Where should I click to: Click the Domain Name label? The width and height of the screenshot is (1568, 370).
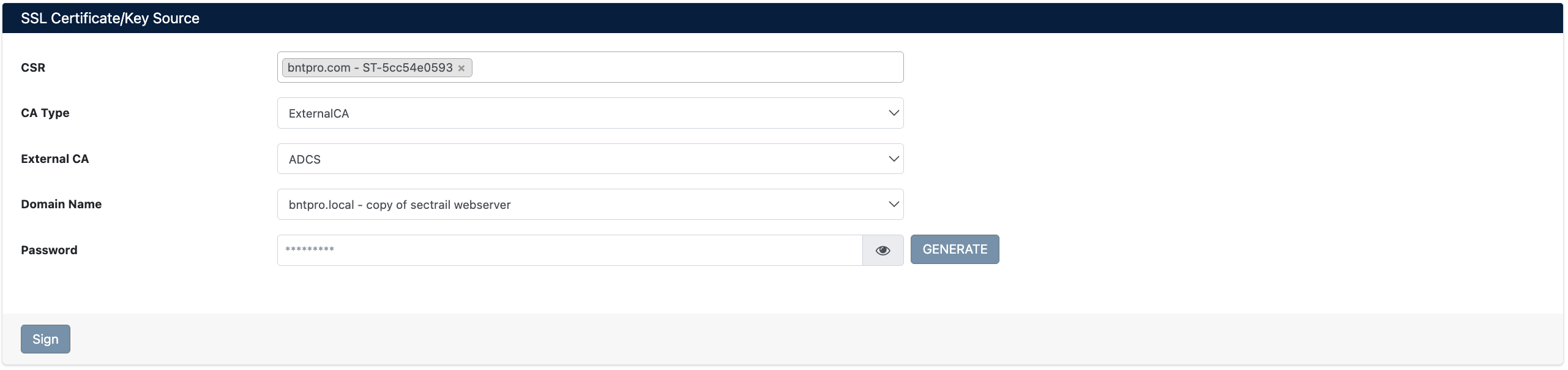coord(61,205)
